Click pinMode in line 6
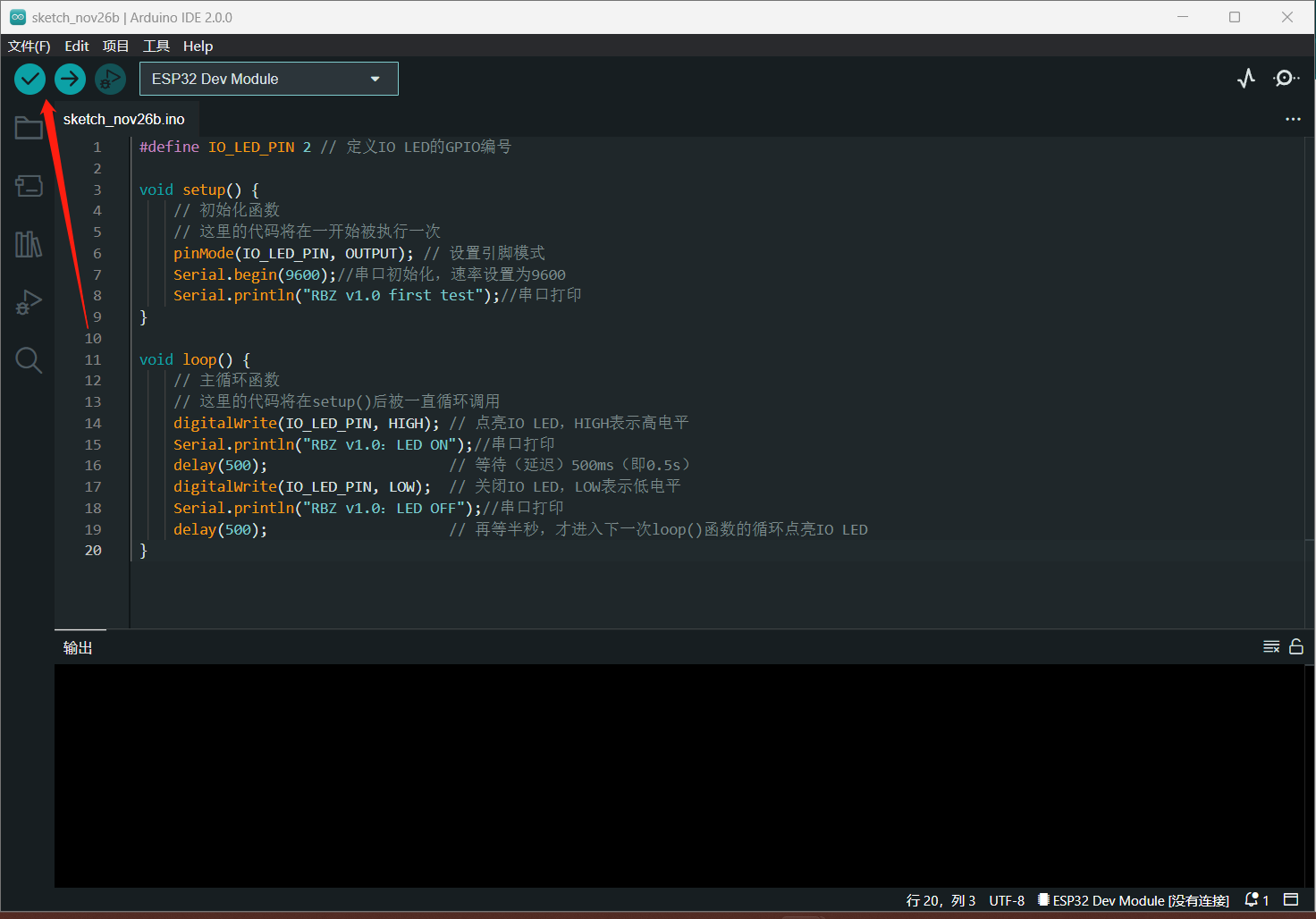 (204, 254)
